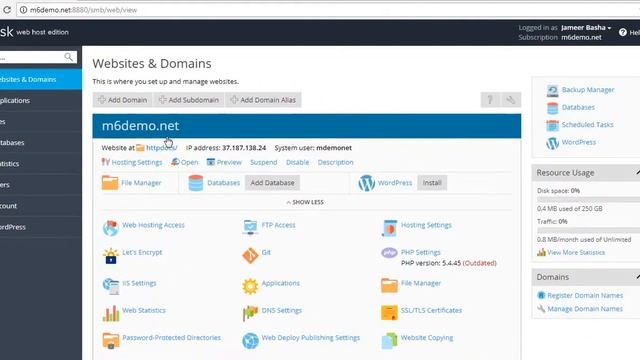Select Statistics in the sidebar
The height and width of the screenshot is (360, 640).
[x=41, y=164]
